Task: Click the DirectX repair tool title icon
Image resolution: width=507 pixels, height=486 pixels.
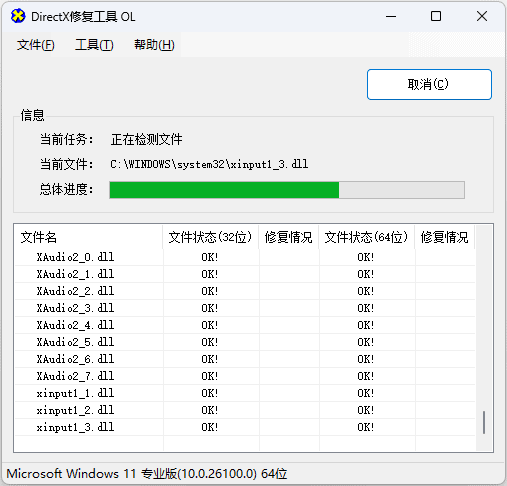Action: pyautogui.click(x=18, y=16)
